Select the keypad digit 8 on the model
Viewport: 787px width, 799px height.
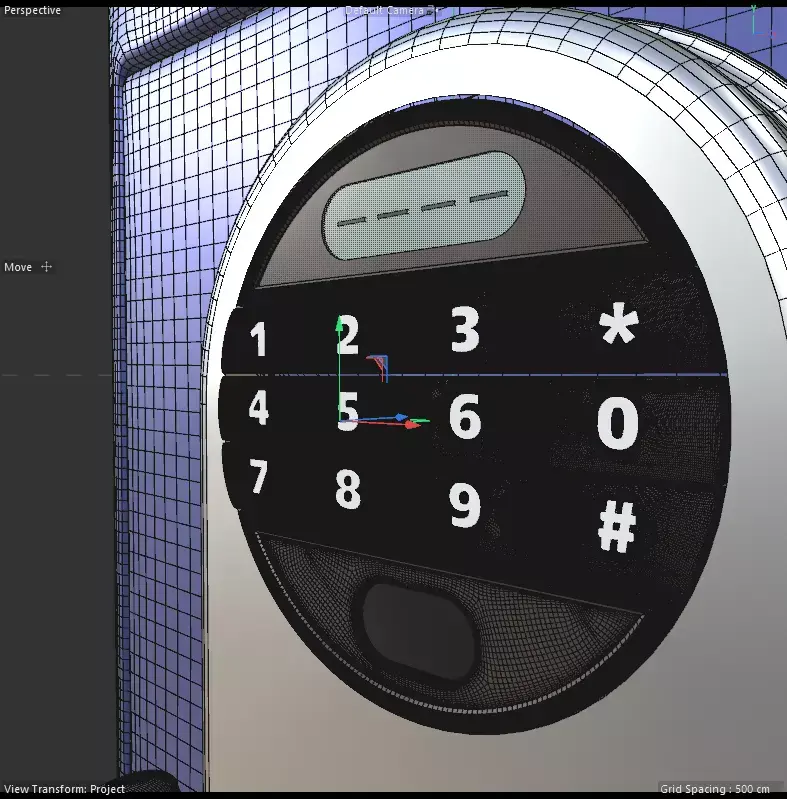[348, 489]
